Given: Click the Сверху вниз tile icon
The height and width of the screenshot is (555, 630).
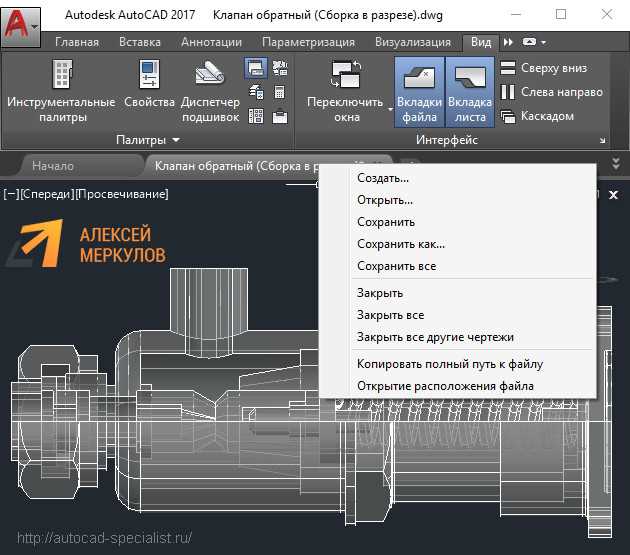Looking at the screenshot, I should click(x=508, y=68).
